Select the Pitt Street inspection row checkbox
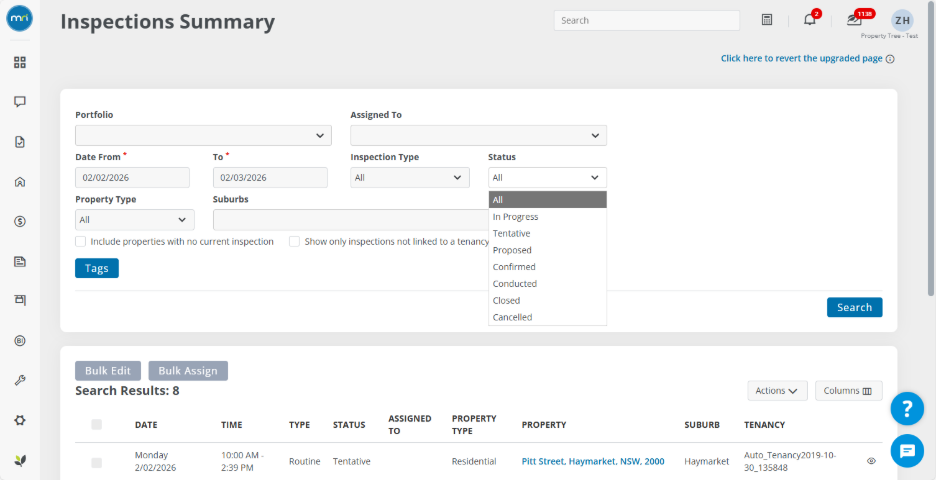This screenshot has width=936, height=480. (x=97, y=462)
